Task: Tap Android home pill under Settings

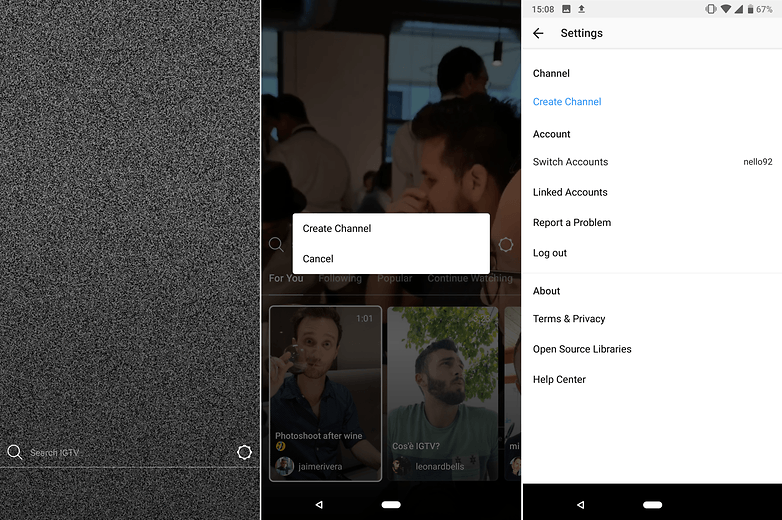Action: pyautogui.click(x=652, y=505)
